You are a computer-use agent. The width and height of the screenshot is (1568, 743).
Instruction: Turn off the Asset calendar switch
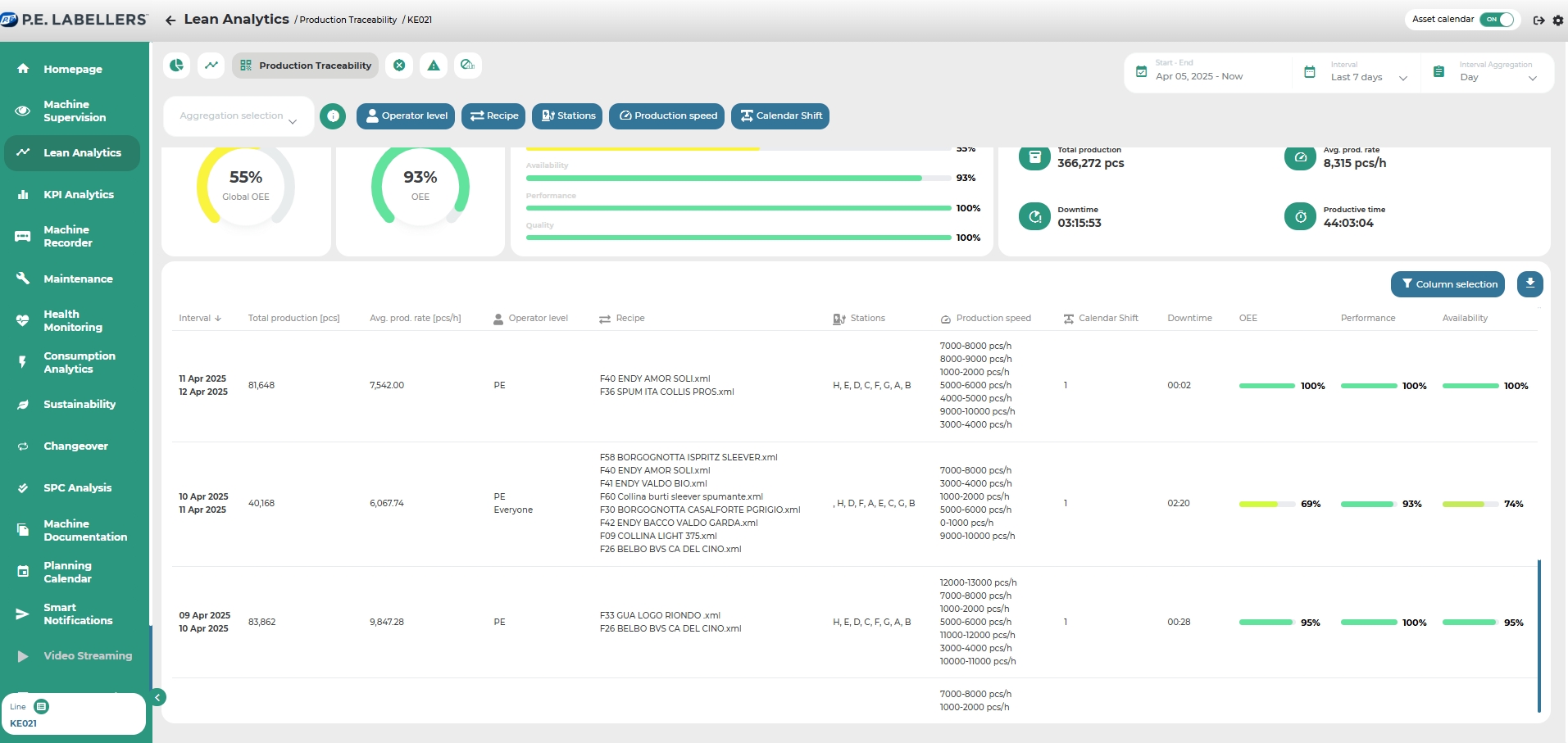[1498, 20]
